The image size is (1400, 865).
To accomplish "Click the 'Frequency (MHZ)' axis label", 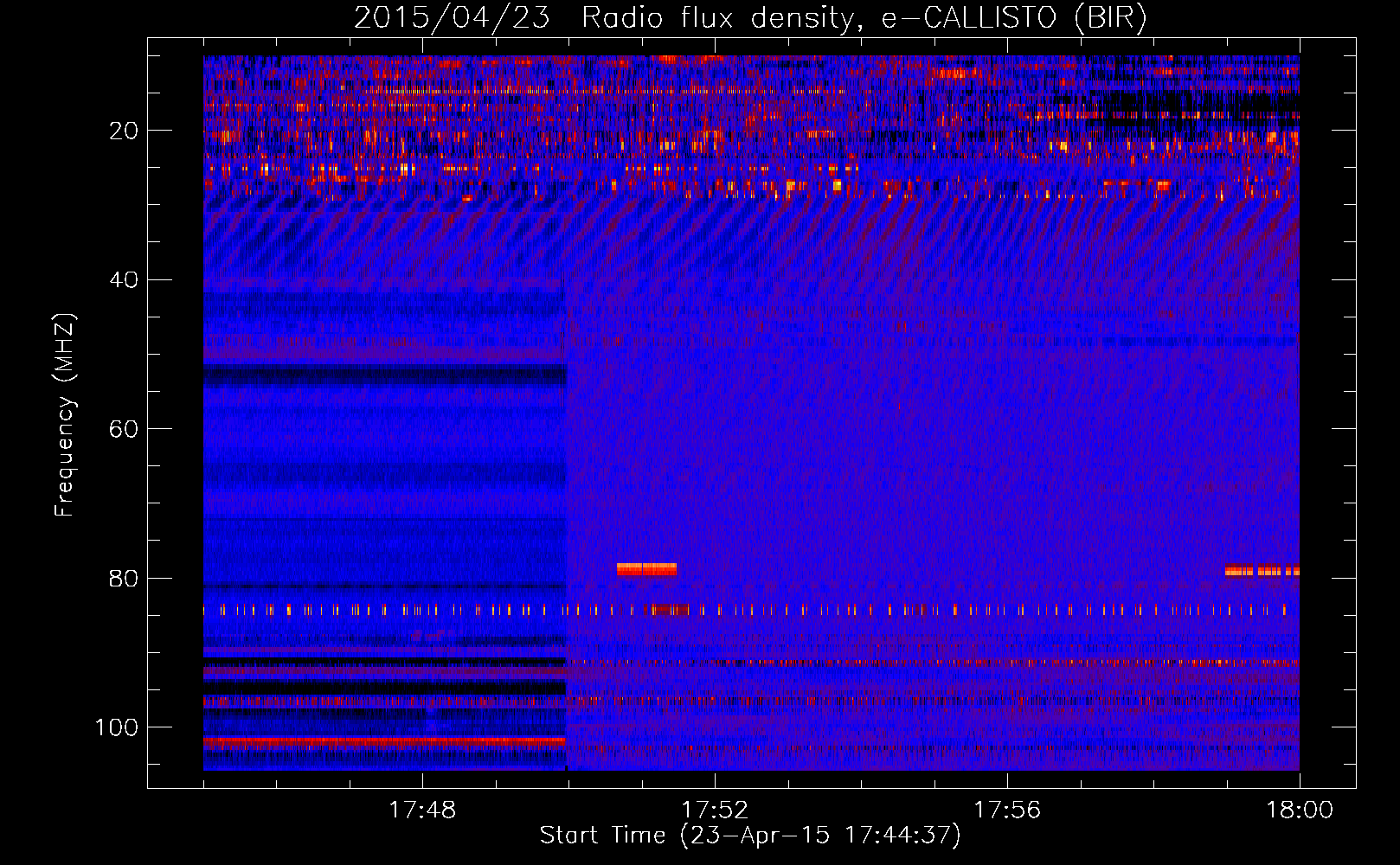I will click(65, 415).
